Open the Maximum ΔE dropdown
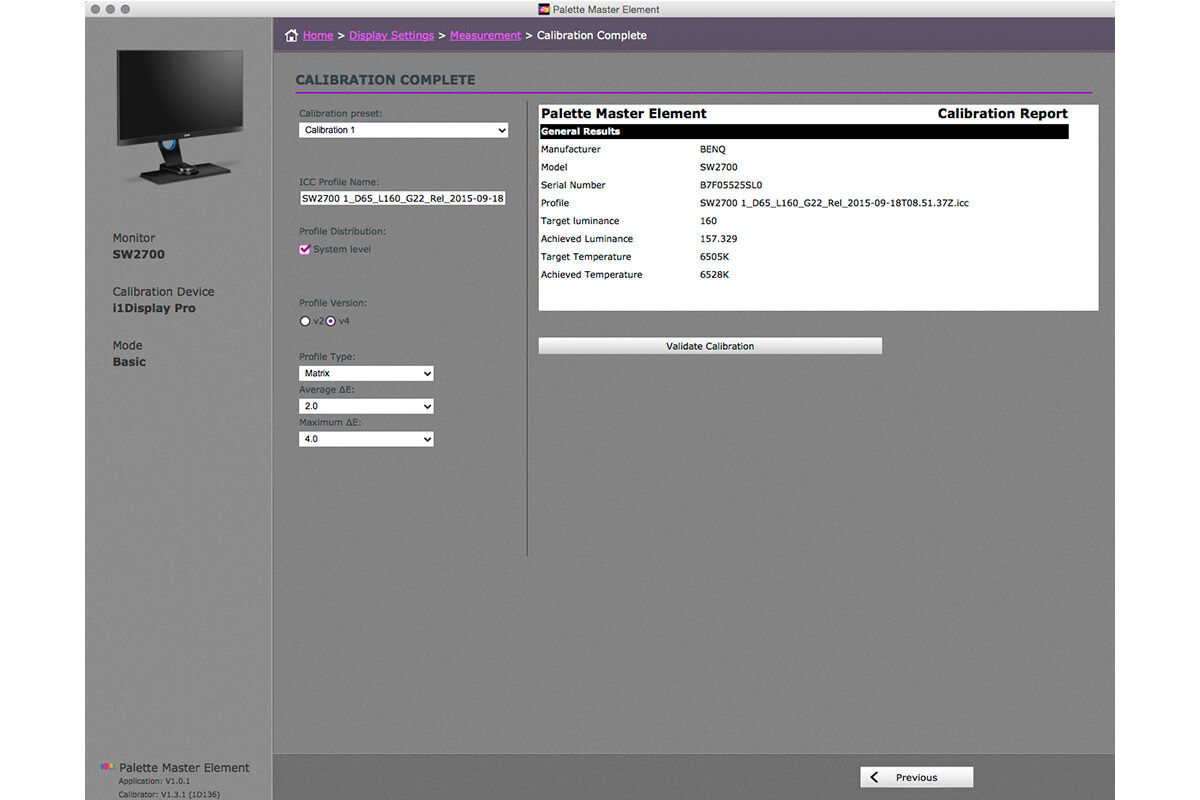1200x800 pixels. (366, 439)
